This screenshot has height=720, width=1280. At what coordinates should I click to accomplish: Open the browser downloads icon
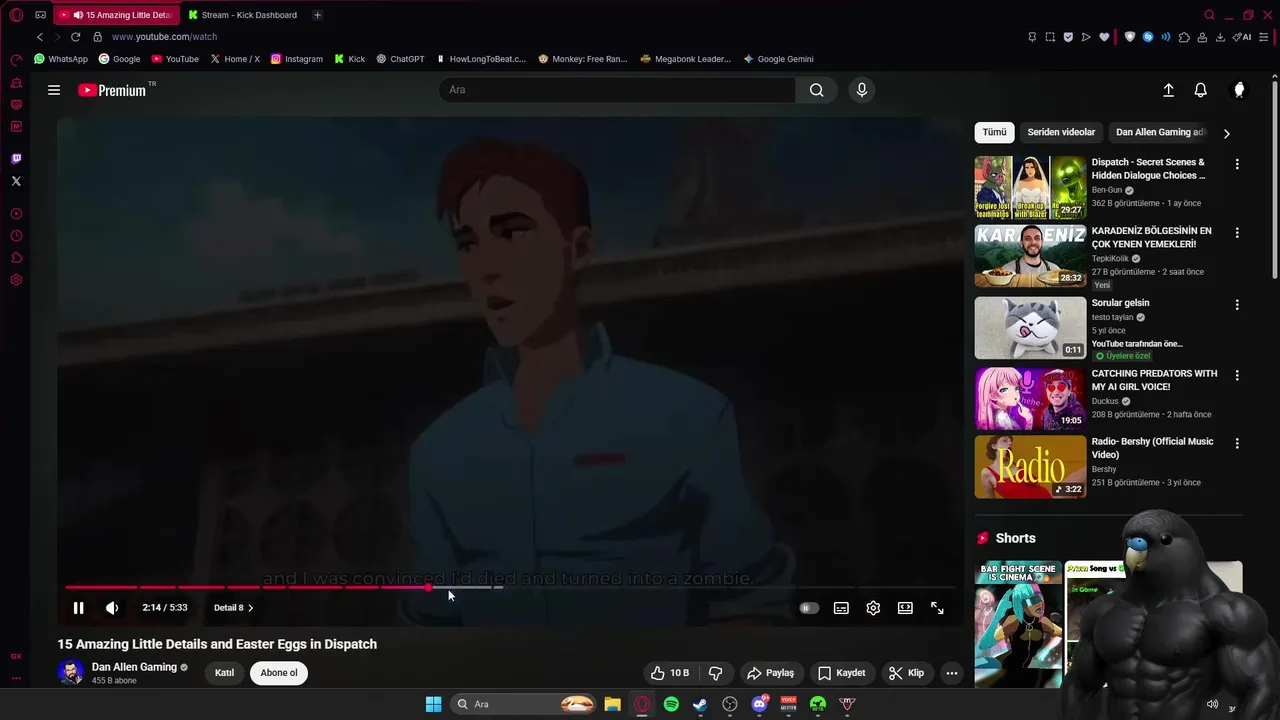(x=1220, y=37)
